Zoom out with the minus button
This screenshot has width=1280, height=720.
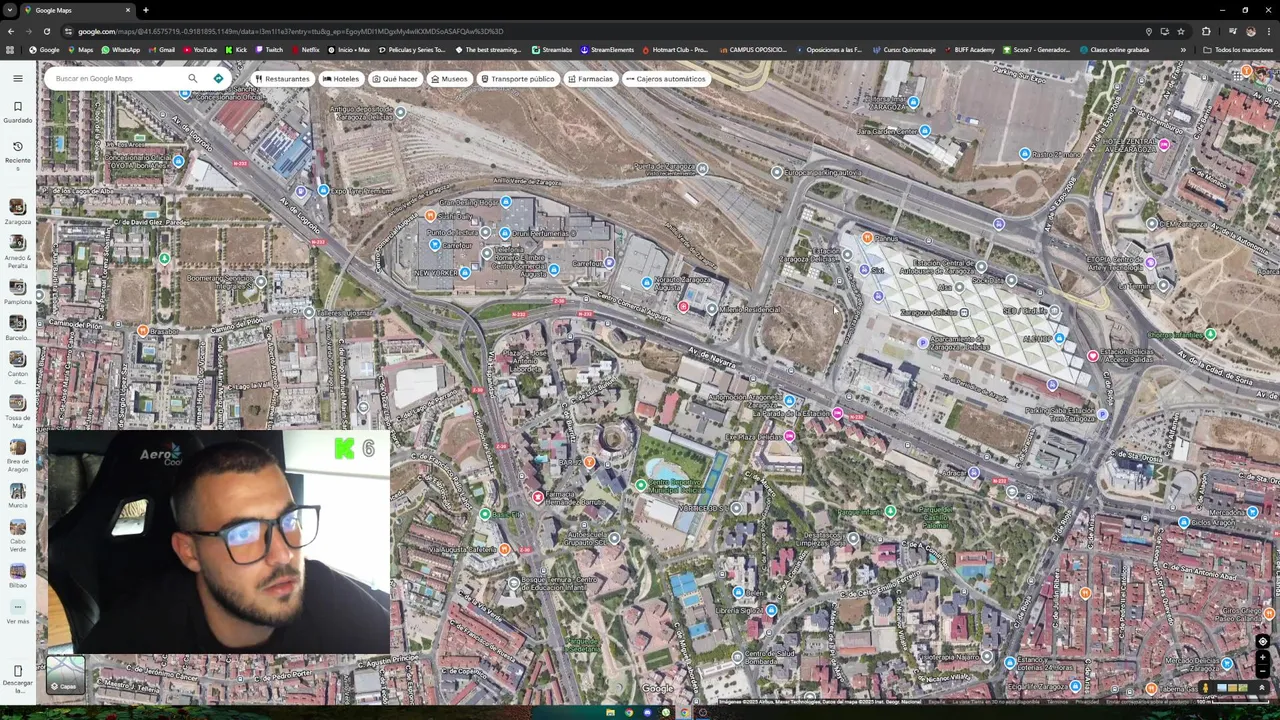pyautogui.click(x=1262, y=669)
